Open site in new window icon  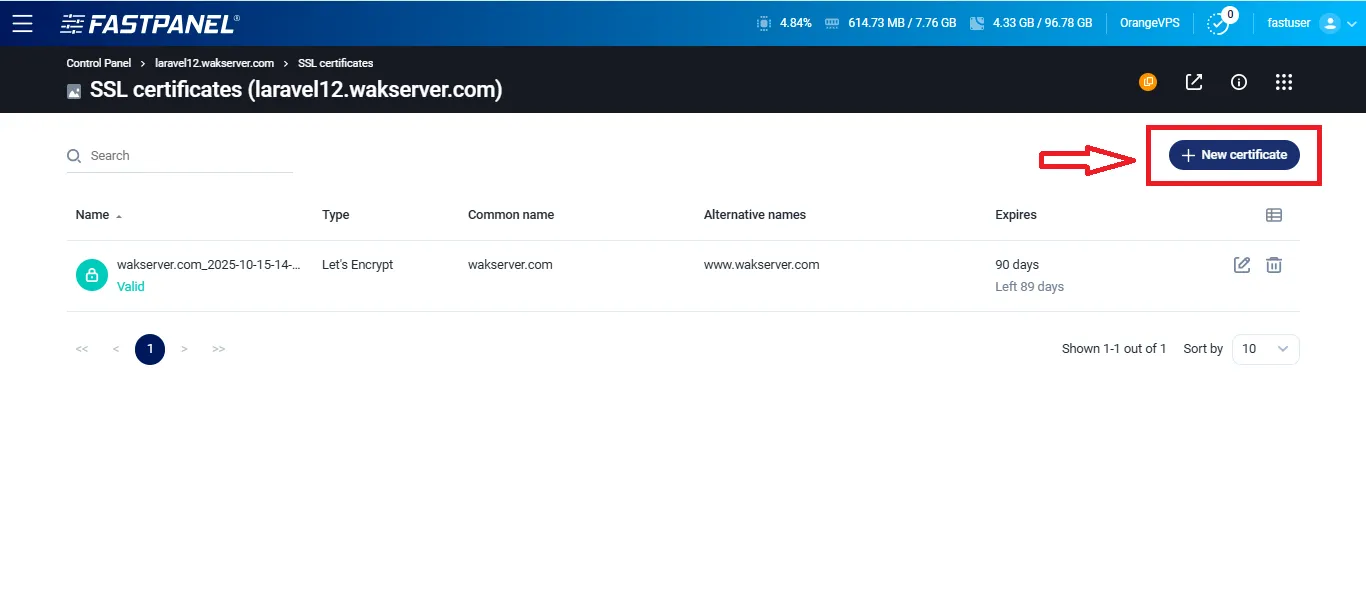coord(1194,82)
